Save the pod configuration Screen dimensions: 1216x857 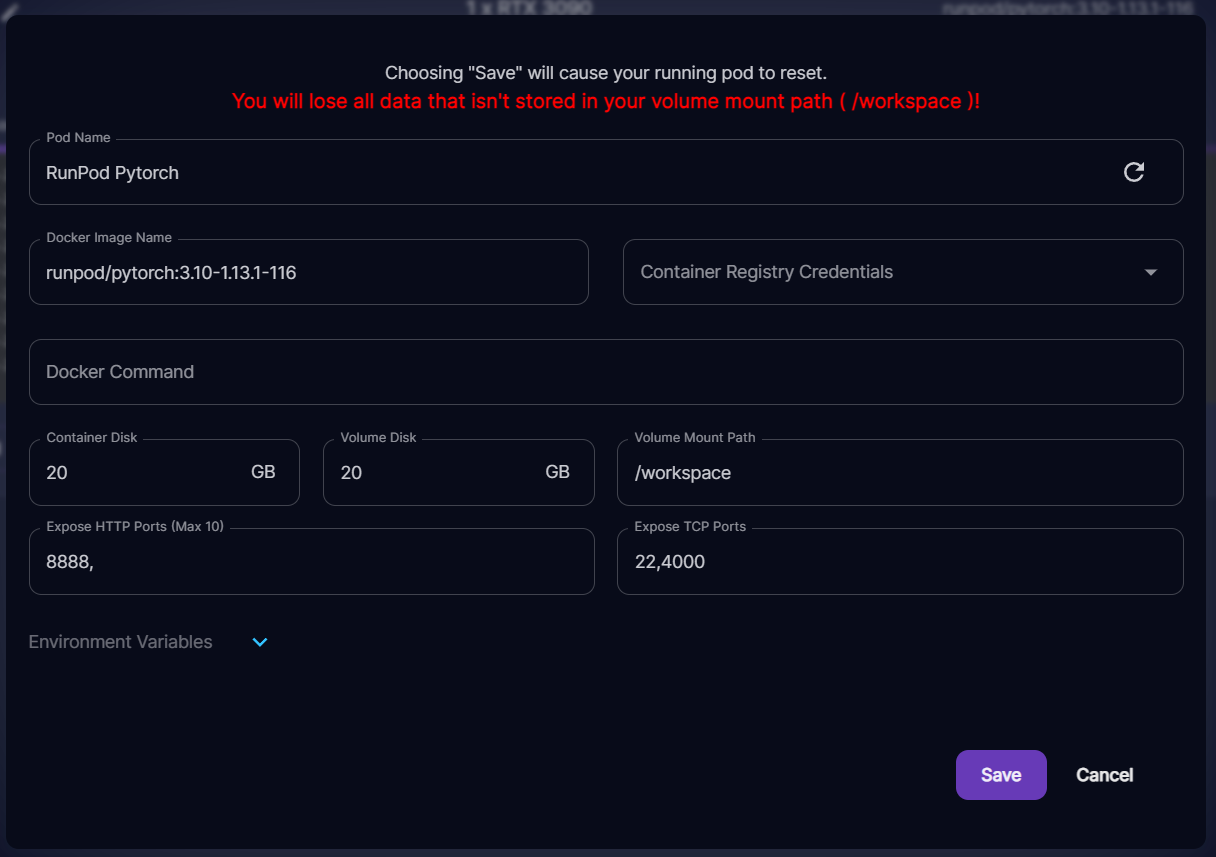1001,775
